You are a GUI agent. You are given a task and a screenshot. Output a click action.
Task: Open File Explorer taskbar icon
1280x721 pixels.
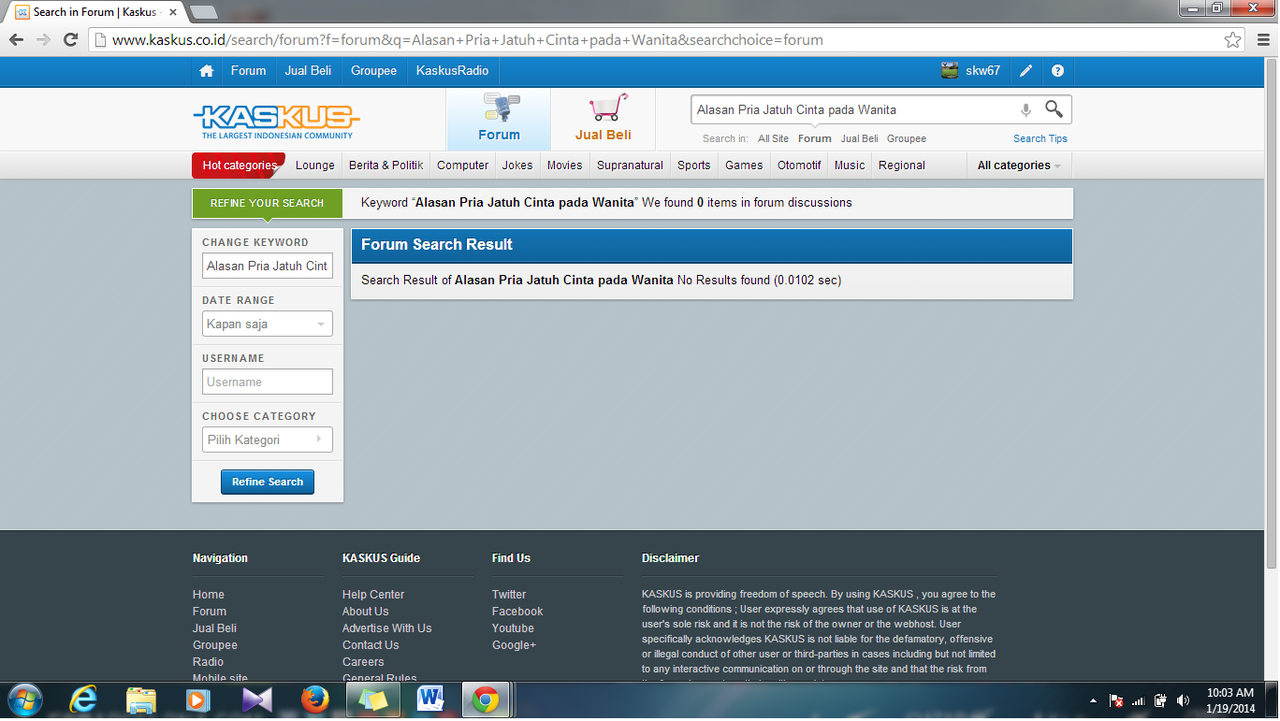pos(141,699)
